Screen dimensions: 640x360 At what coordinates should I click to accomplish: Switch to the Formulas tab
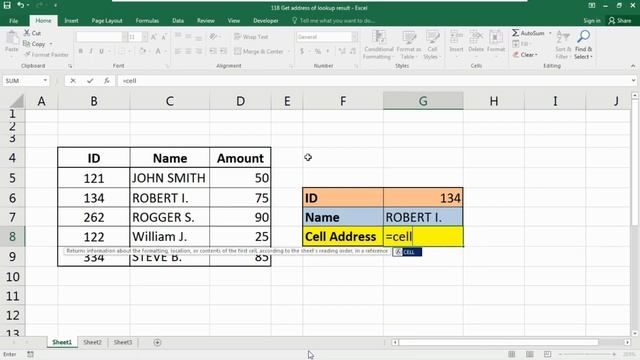[x=147, y=20]
